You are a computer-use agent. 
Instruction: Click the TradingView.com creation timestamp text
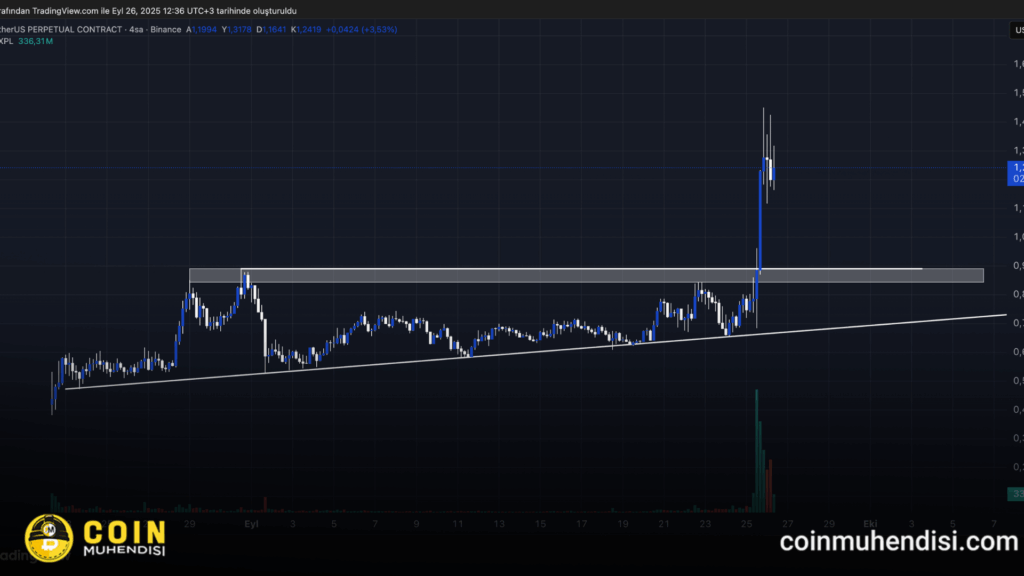[x=150, y=9]
